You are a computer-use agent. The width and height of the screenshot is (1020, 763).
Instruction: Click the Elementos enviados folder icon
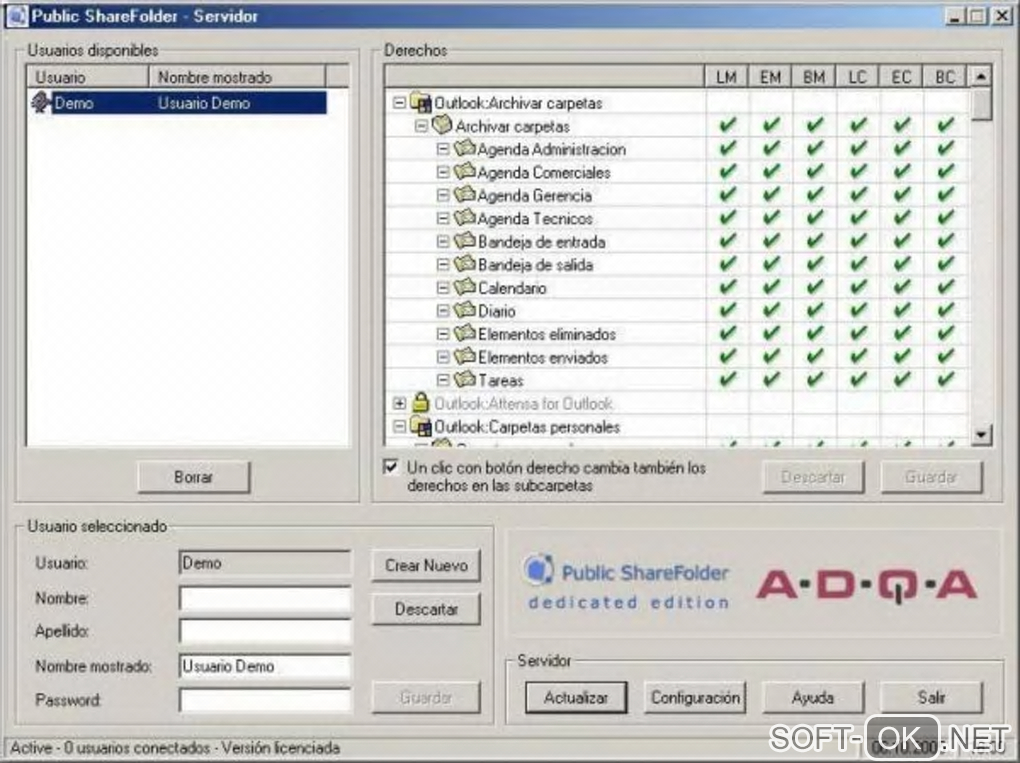[x=464, y=356]
